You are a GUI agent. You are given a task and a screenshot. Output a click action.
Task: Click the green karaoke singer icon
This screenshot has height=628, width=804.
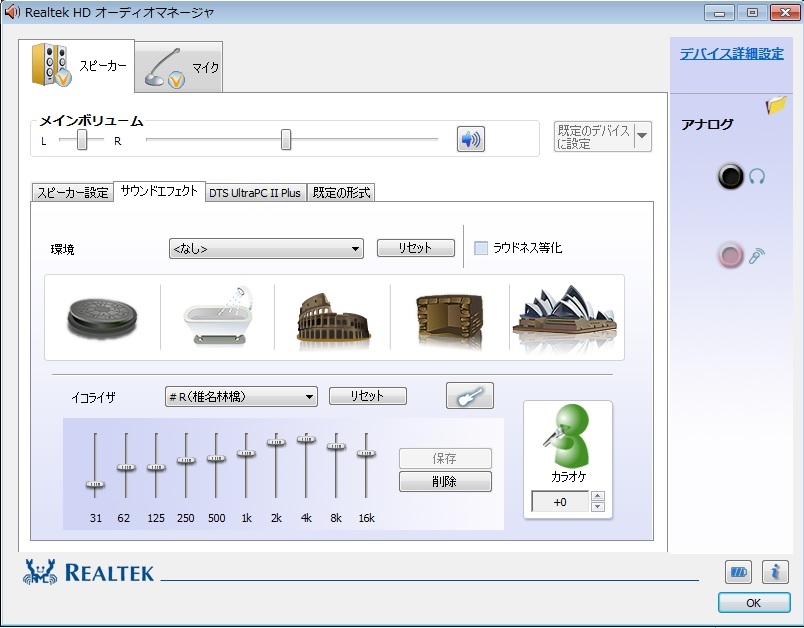(x=567, y=435)
